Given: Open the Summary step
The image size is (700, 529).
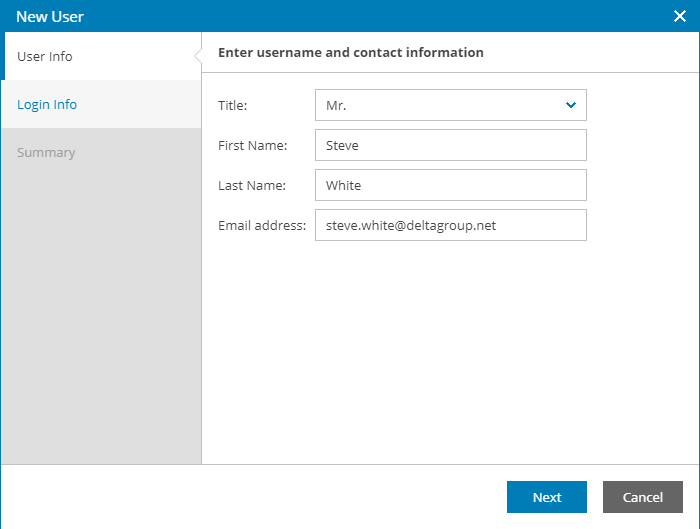Looking at the screenshot, I should click(46, 152).
